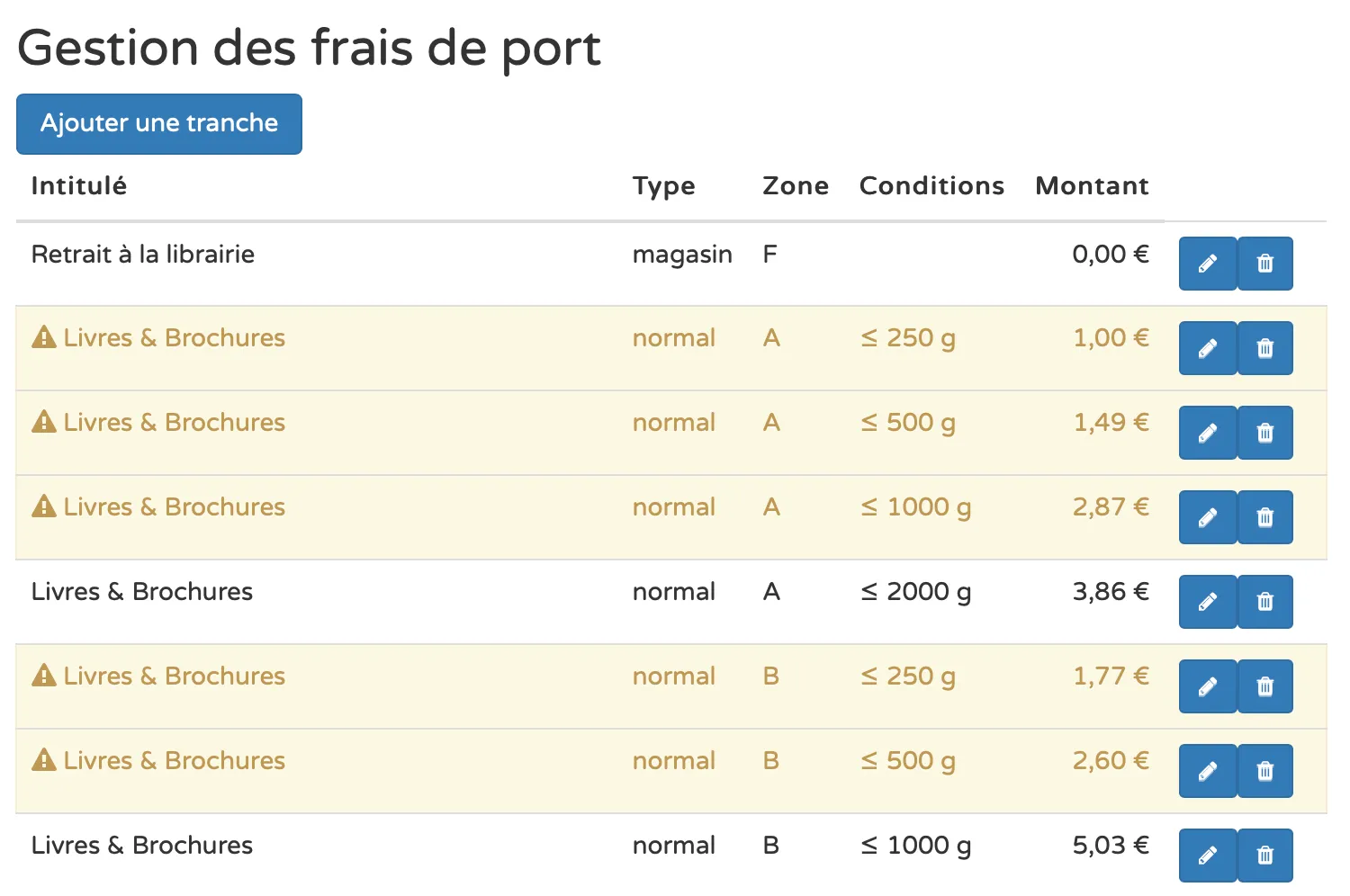Click the warning triangle beside the 2,60 € row
The image size is (1350, 896).
click(x=42, y=760)
